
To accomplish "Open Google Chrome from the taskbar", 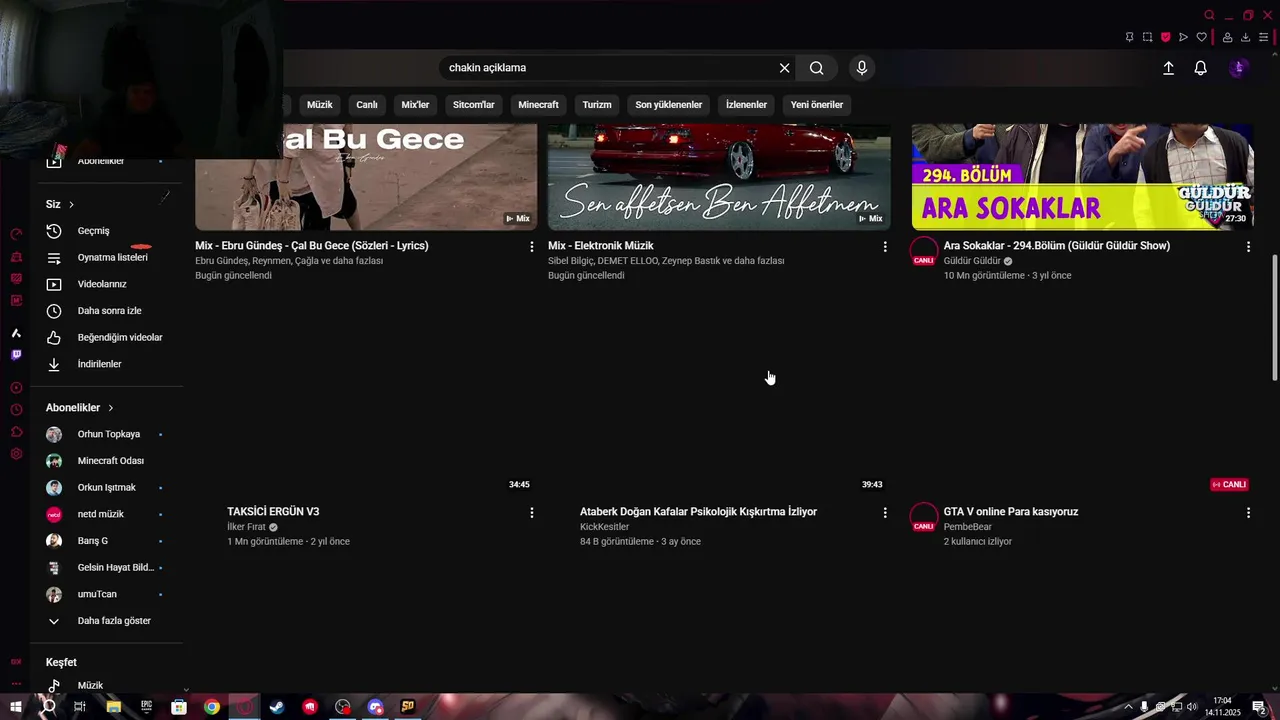I will click(212, 707).
